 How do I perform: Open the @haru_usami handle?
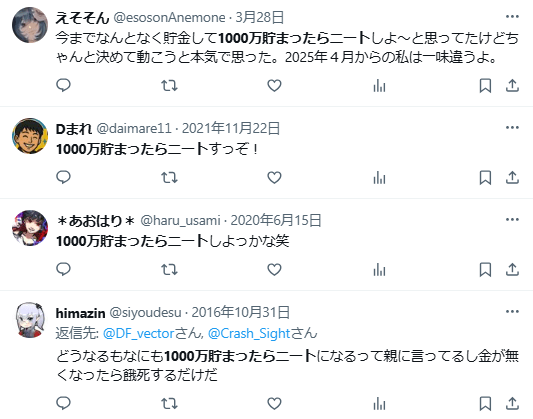point(180,221)
